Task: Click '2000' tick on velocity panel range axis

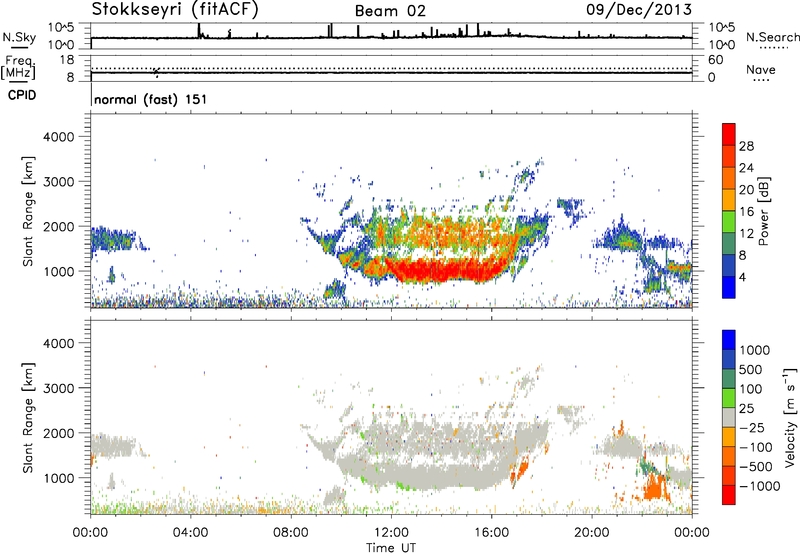Action: 59,433
